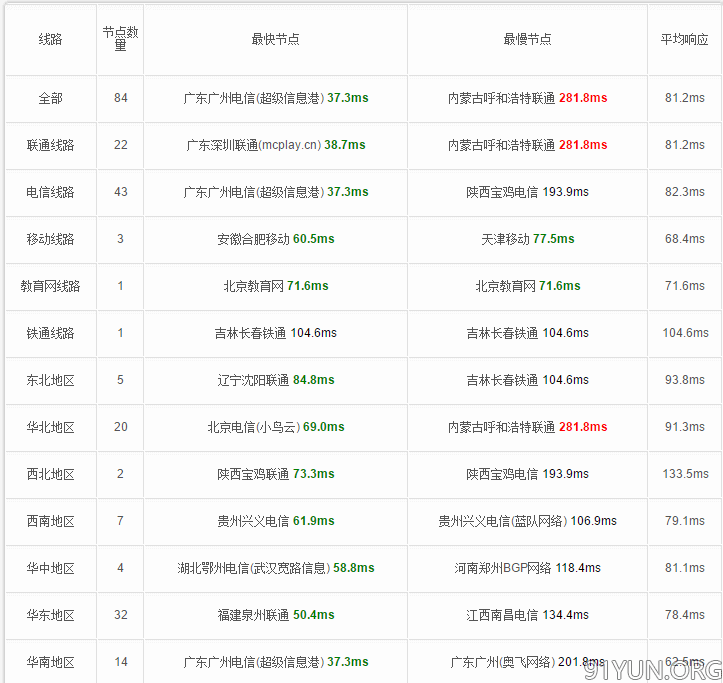Select the 移动线路 row label
This screenshot has width=723, height=683.
pos(50,239)
